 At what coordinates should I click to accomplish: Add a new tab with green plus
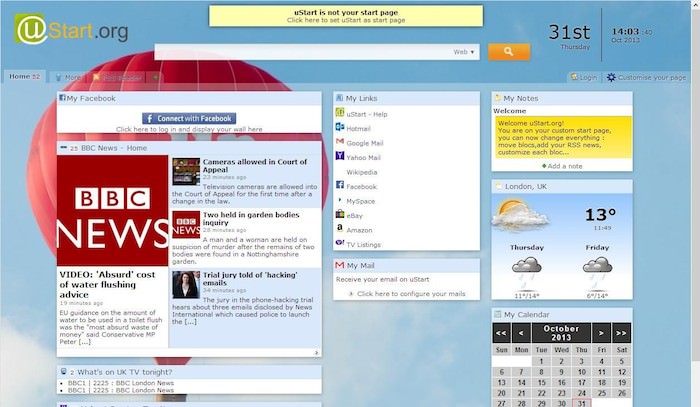pos(155,77)
